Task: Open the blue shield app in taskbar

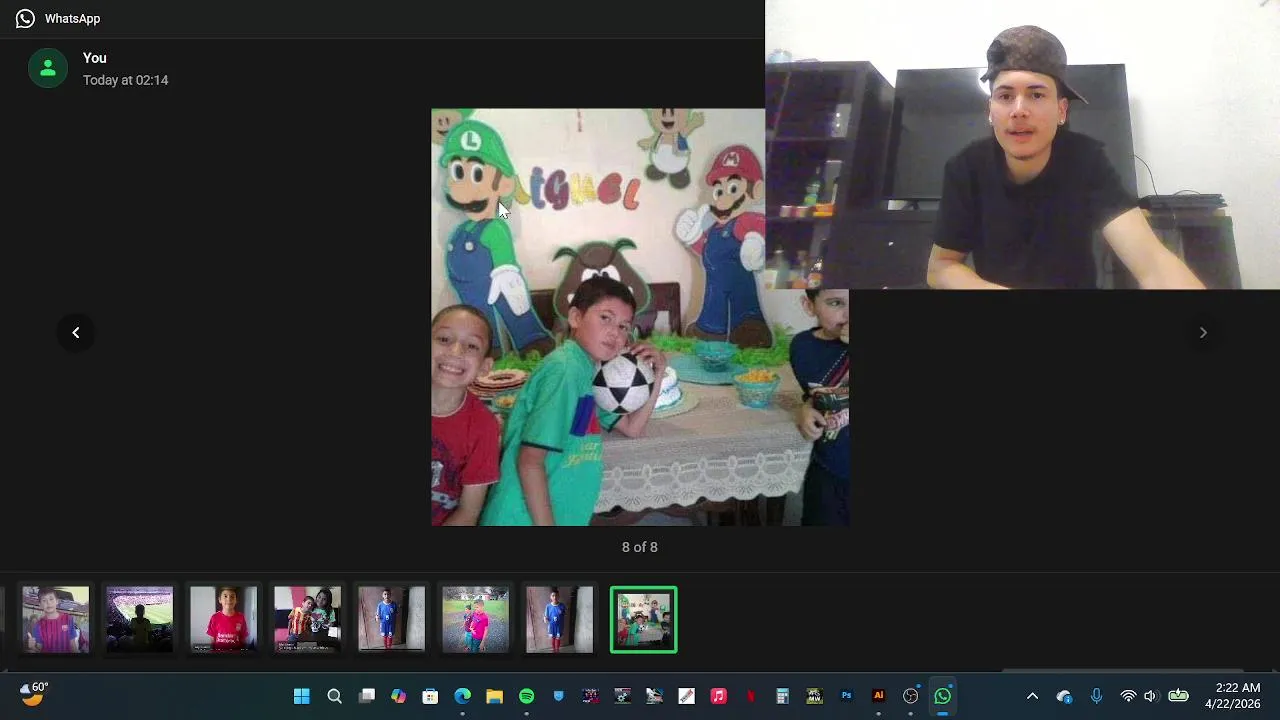Action: click(x=559, y=696)
